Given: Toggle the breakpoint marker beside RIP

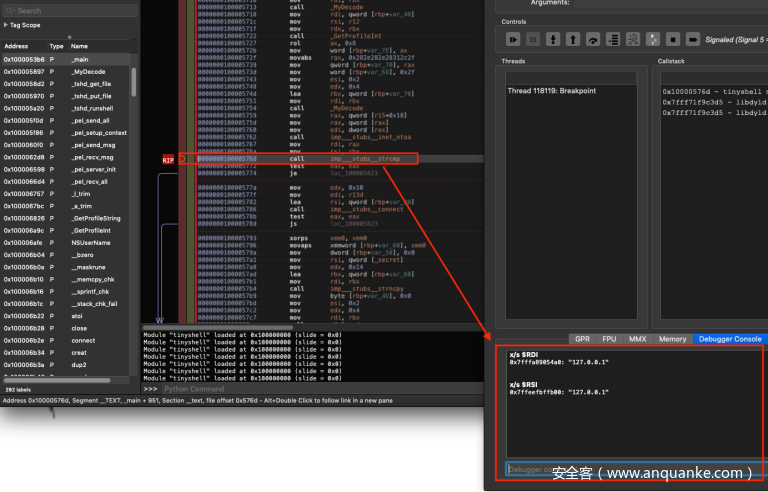Looking at the screenshot, I should click(x=184, y=159).
